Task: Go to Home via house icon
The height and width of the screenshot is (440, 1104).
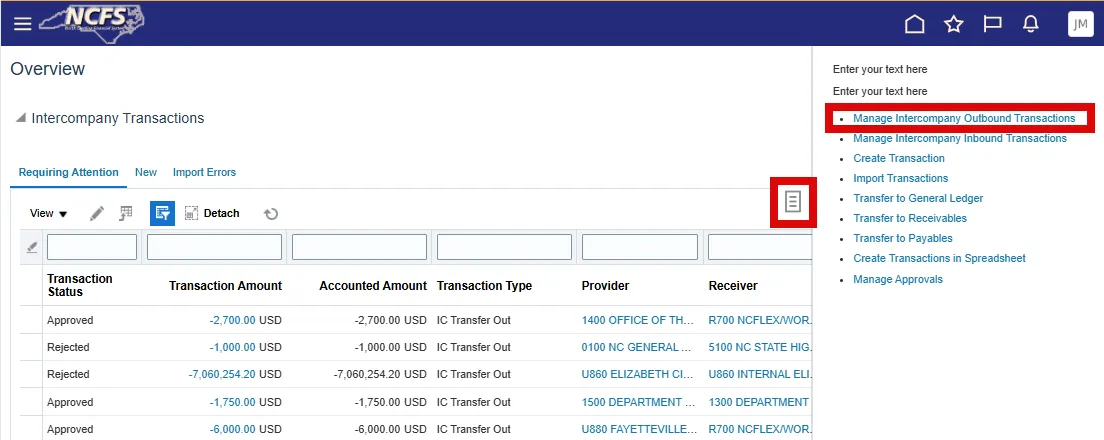Action: tap(914, 24)
